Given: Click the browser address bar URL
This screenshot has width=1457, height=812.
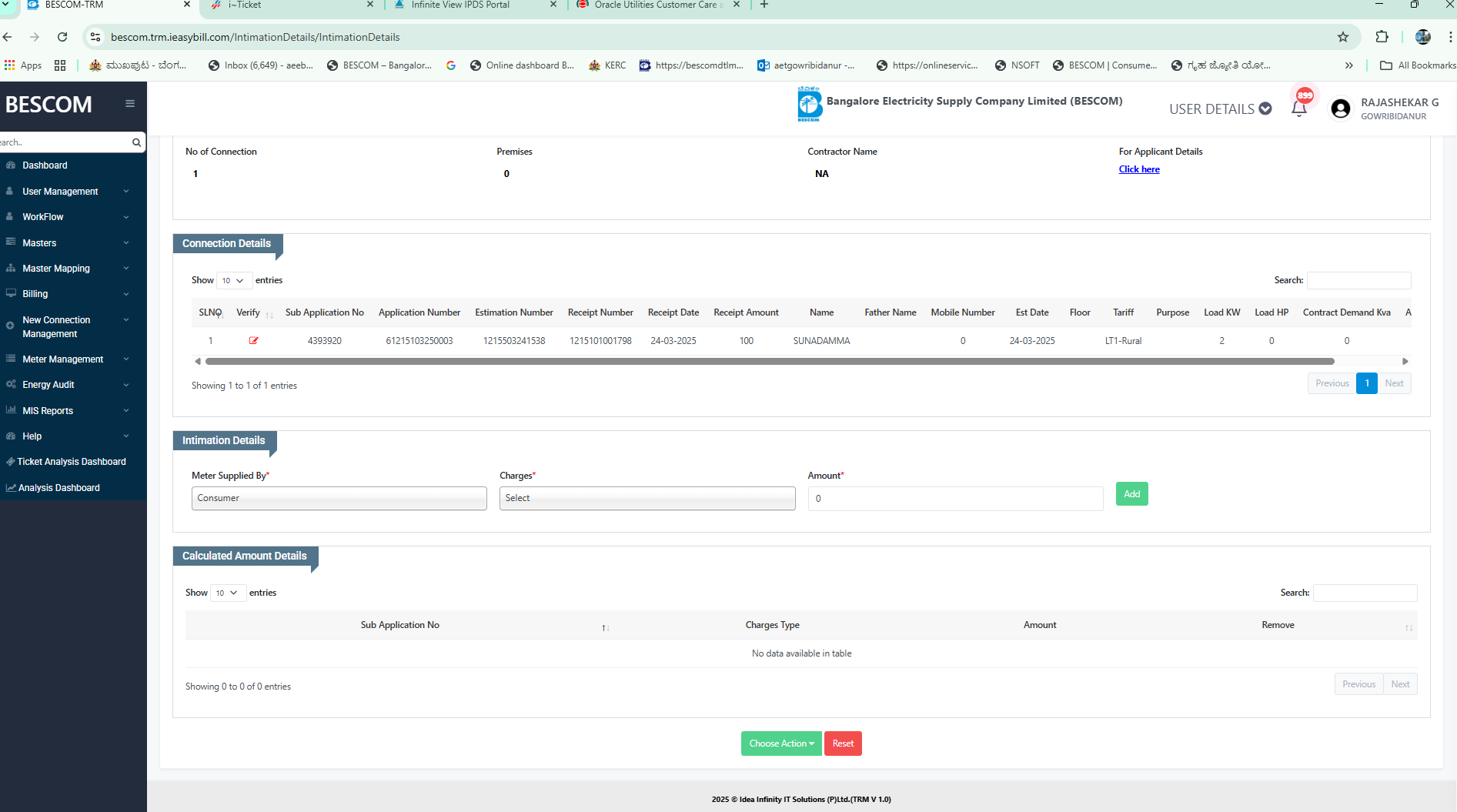Looking at the screenshot, I should [256, 37].
